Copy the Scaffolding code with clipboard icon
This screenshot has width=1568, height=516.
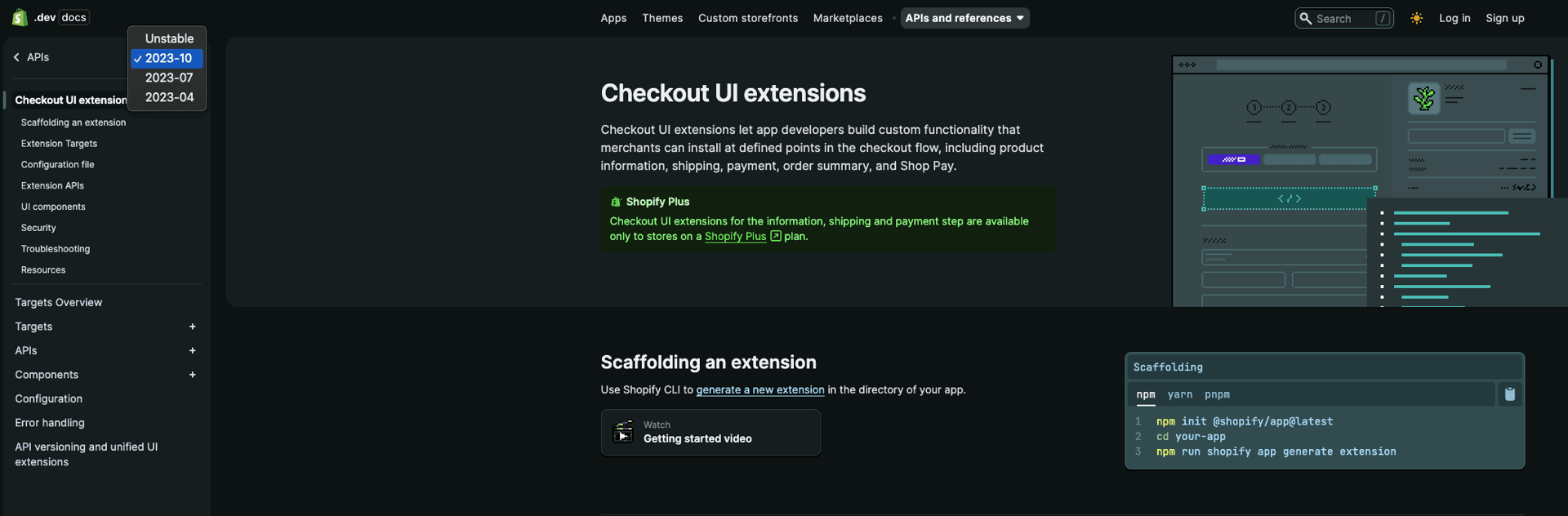tap(1509, 394)
